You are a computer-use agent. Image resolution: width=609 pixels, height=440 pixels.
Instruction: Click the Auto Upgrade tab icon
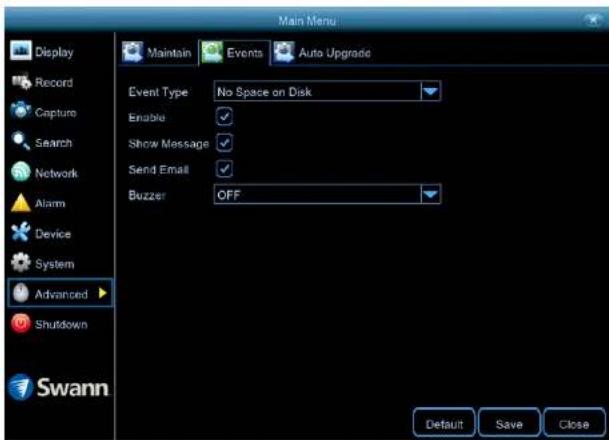pyautogui.click(x=284, y=52)
